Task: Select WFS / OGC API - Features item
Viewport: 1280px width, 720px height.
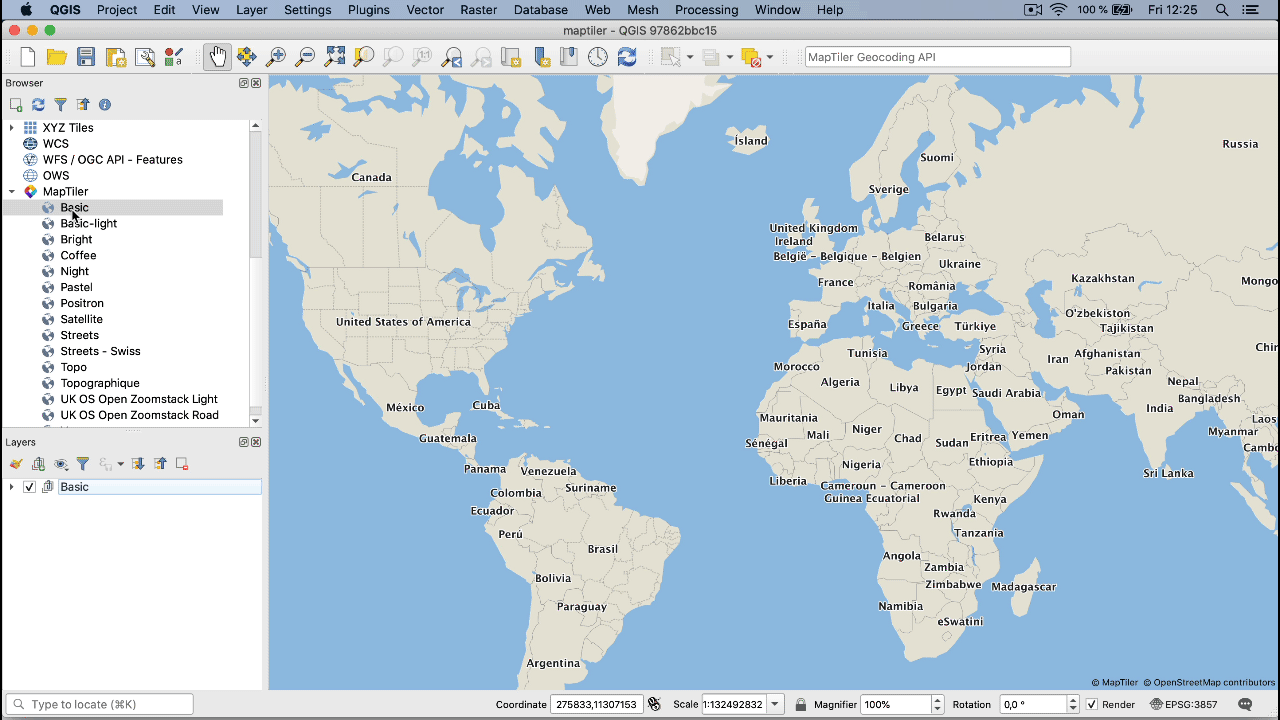Action: [x=113, y=160]
